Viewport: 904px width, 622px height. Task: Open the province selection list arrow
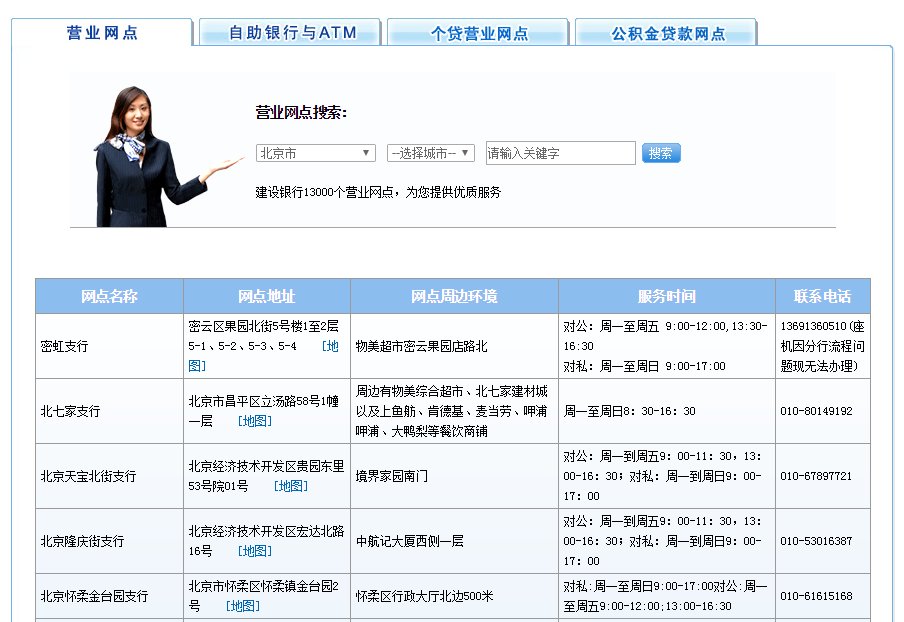click(368, 152)
